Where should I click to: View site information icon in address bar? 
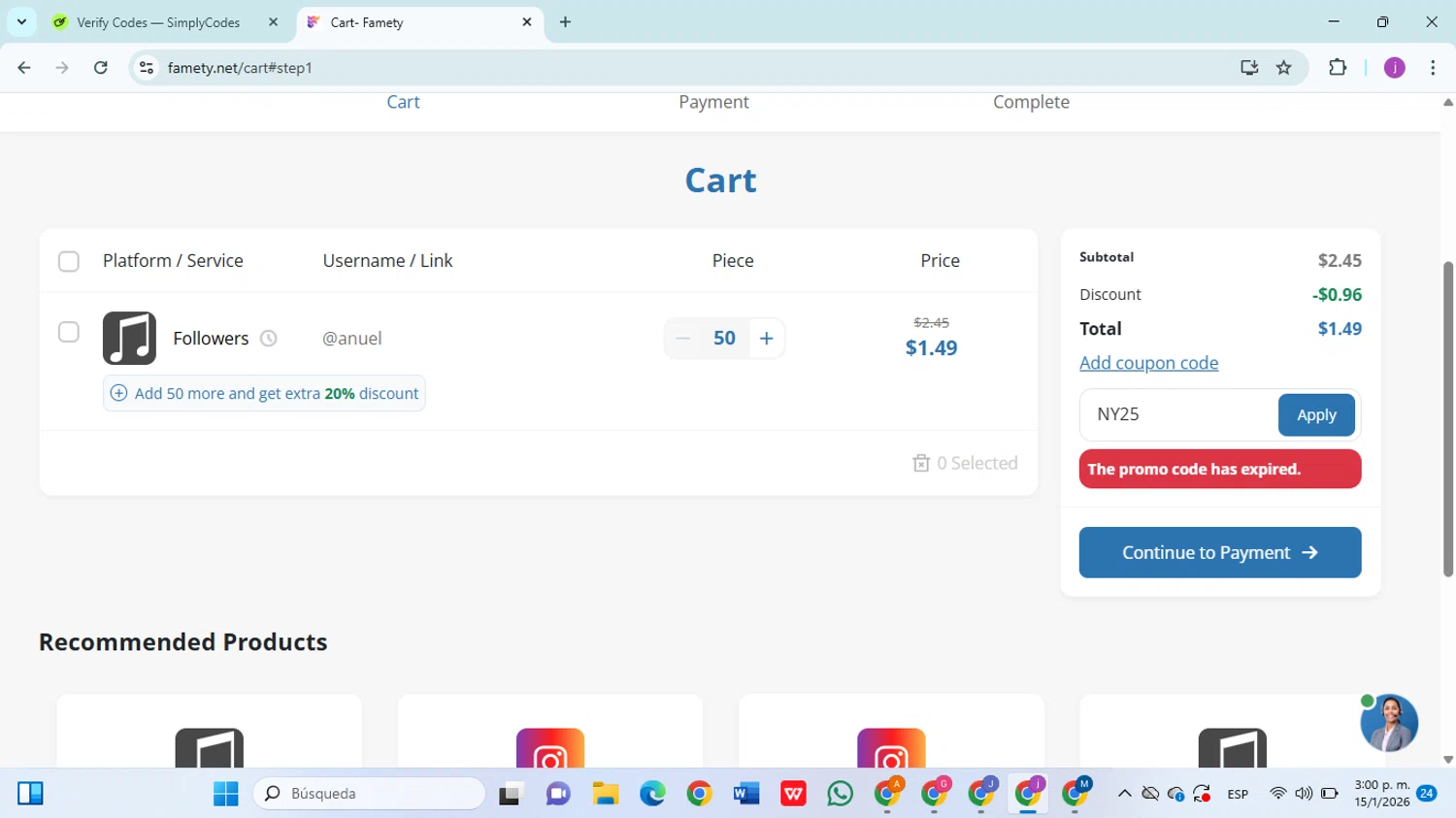pos(147,68)
